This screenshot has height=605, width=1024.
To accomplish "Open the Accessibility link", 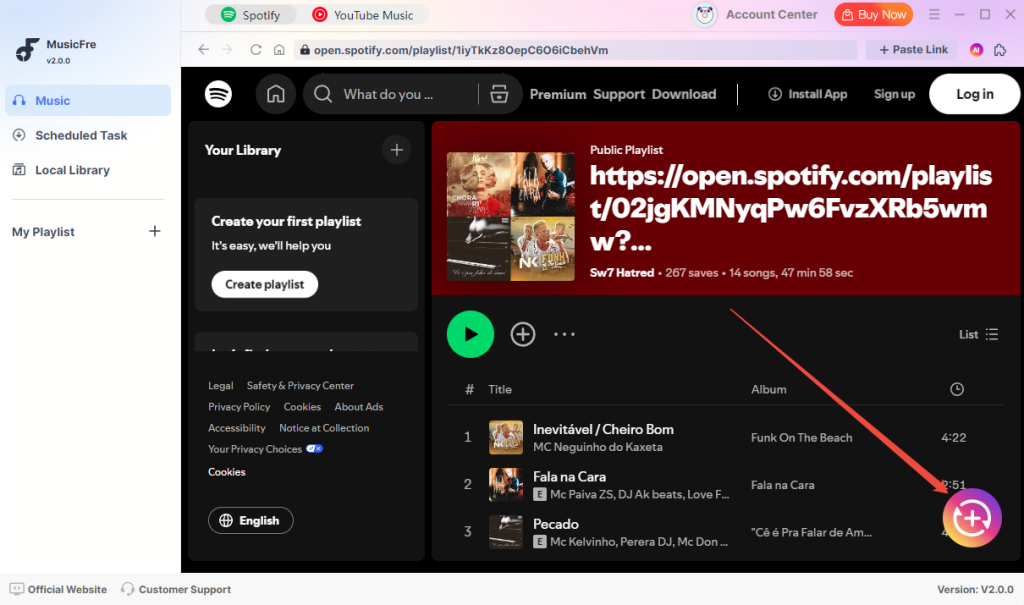I will point(236,428).
